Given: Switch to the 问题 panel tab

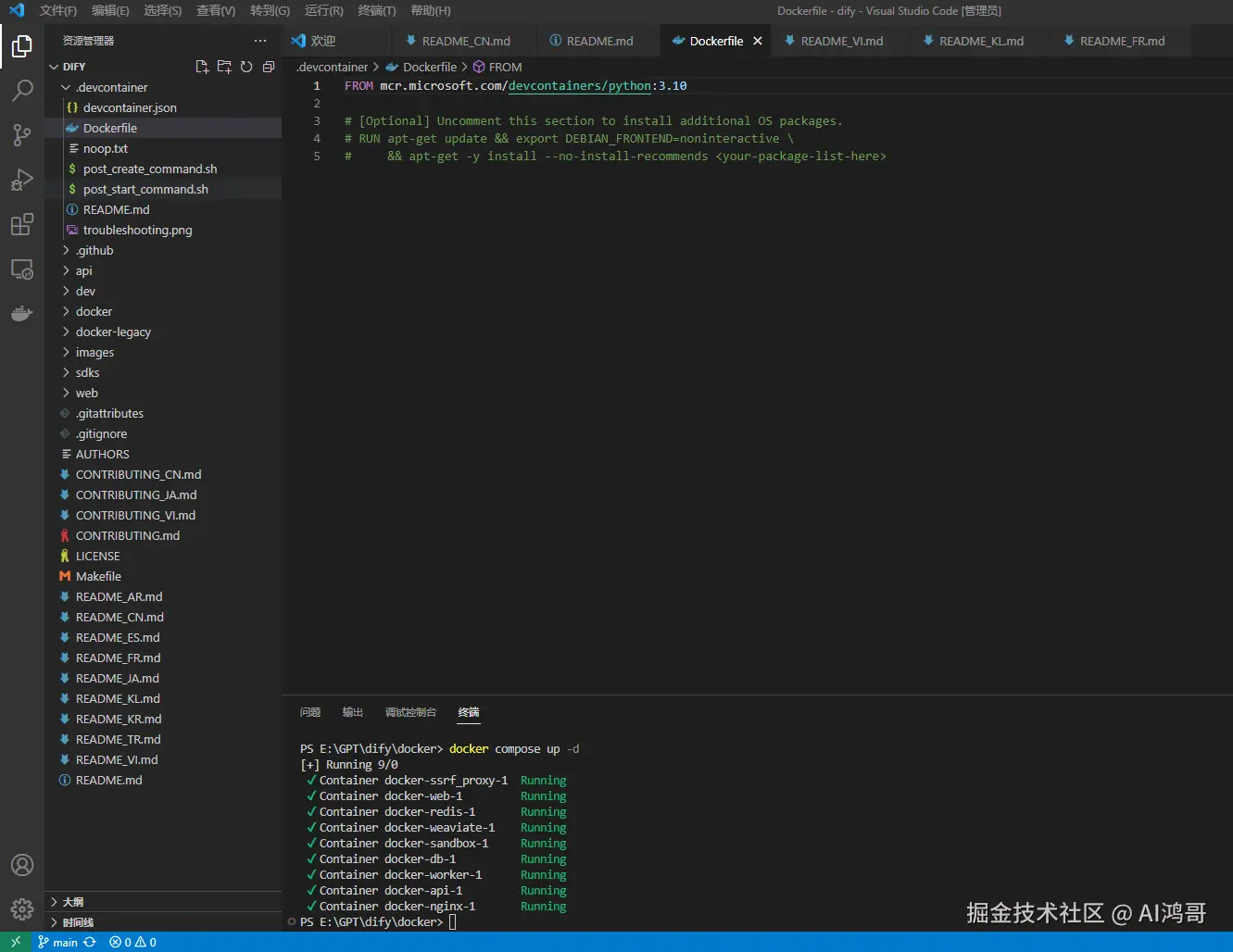Looking at the screenshot, I should [x=310, y=712].
